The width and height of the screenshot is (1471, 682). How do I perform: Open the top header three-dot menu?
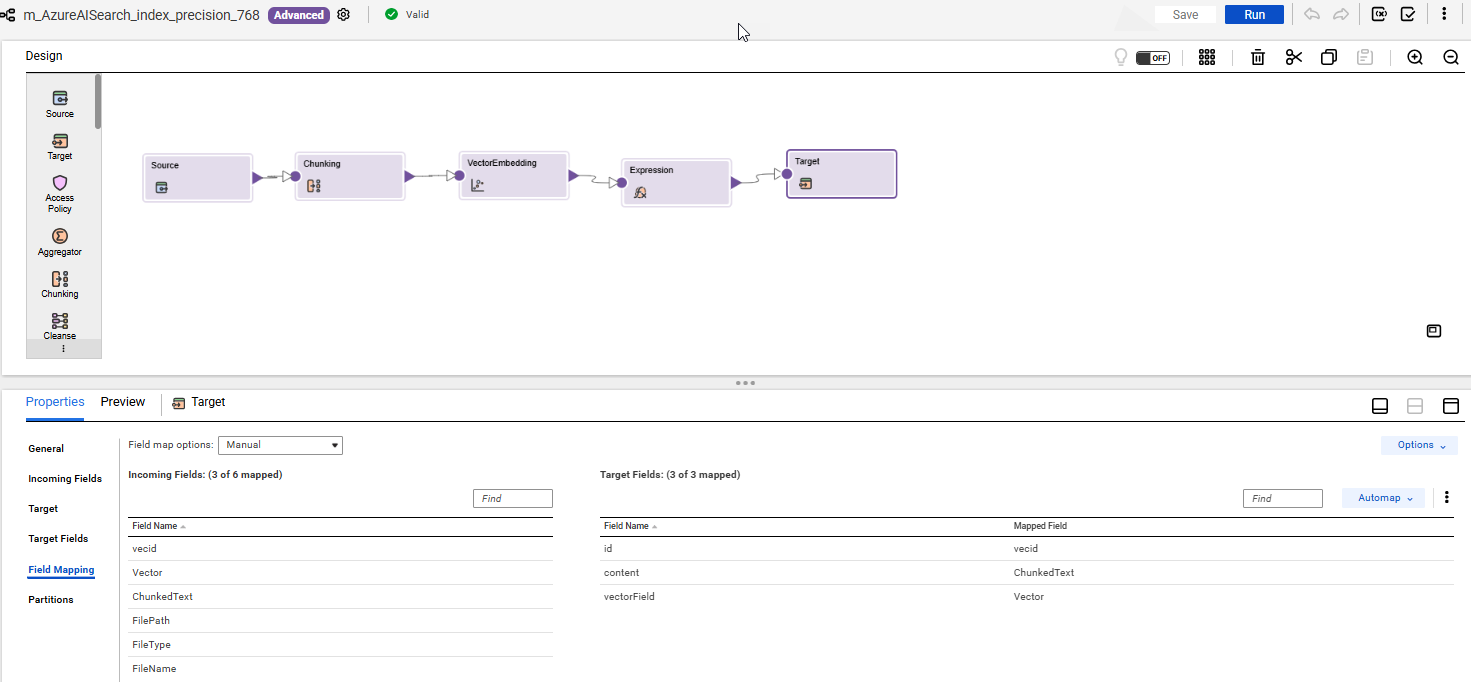pos(1444,15)
